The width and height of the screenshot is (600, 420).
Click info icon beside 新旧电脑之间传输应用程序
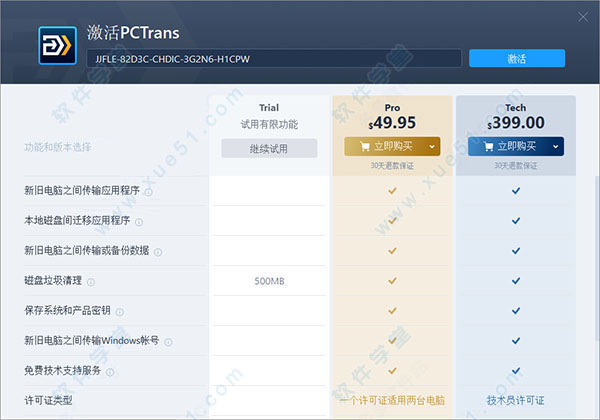[148, 191]
